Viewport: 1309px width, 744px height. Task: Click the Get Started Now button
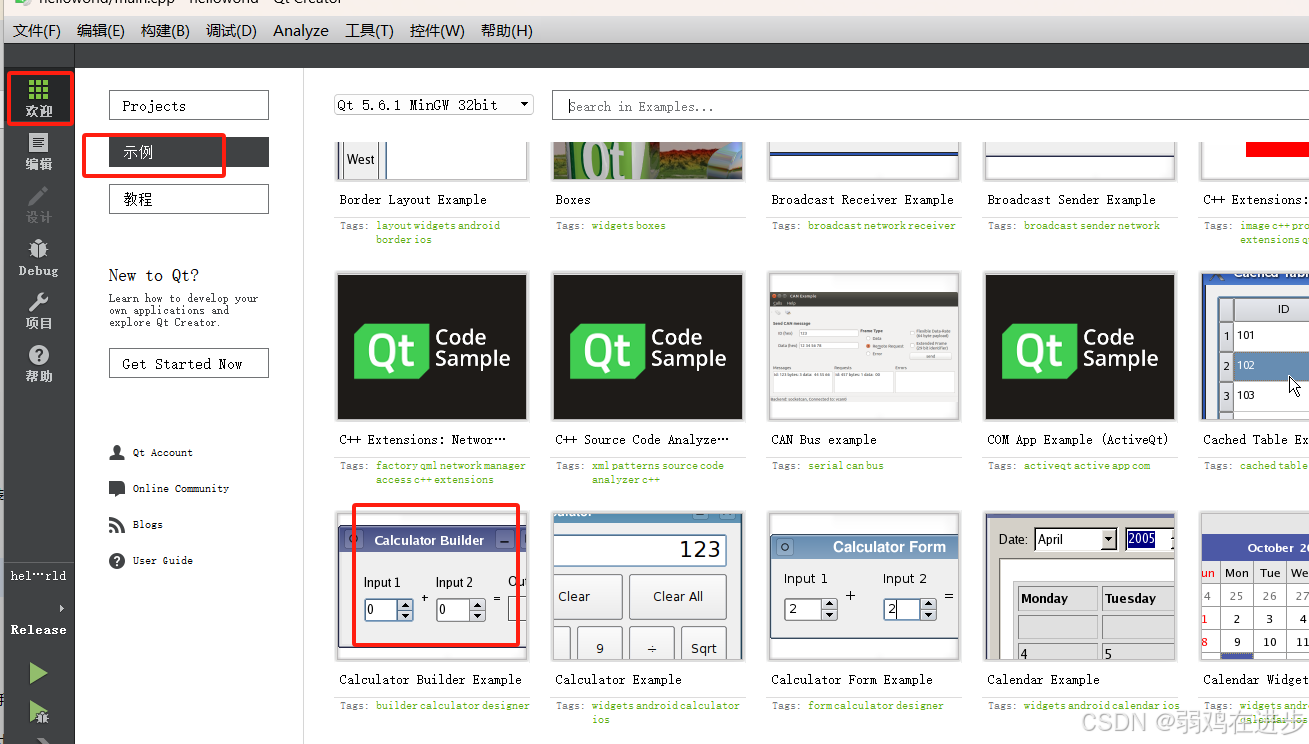(189, 364)
